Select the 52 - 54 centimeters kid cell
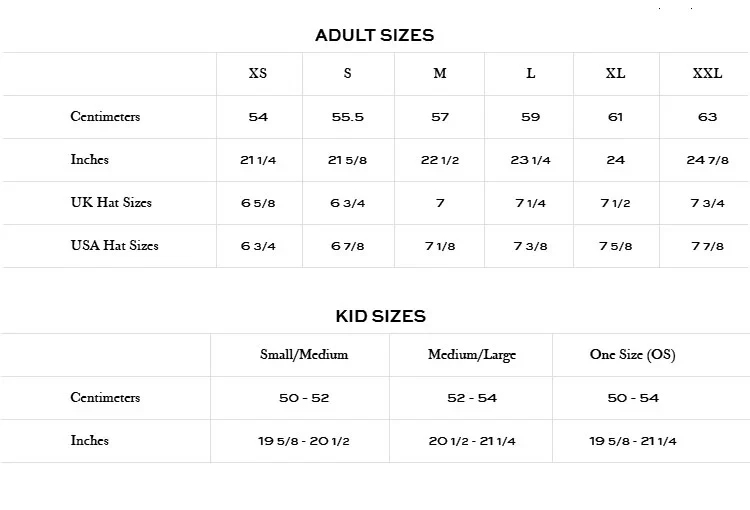750x510 pixels. click(x=472, y=398)
